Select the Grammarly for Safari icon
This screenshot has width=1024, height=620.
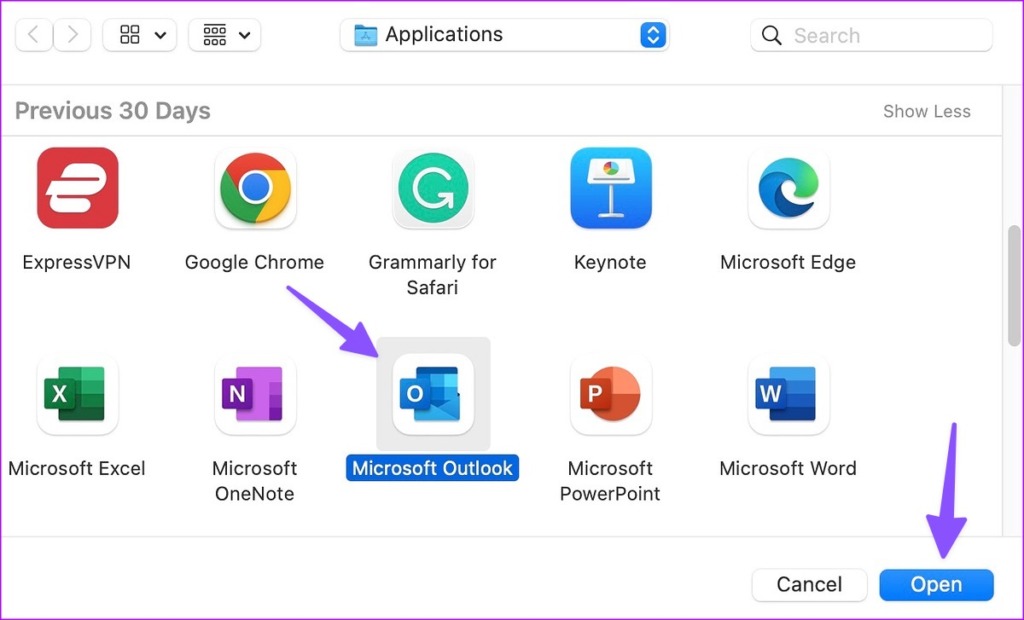coord(432,188)
